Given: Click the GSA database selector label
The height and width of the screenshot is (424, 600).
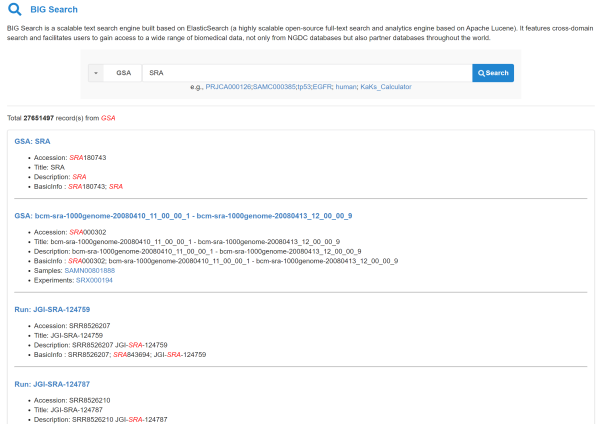Looking at the screenshot, I should pyautogui.click(x=123, y=73).
